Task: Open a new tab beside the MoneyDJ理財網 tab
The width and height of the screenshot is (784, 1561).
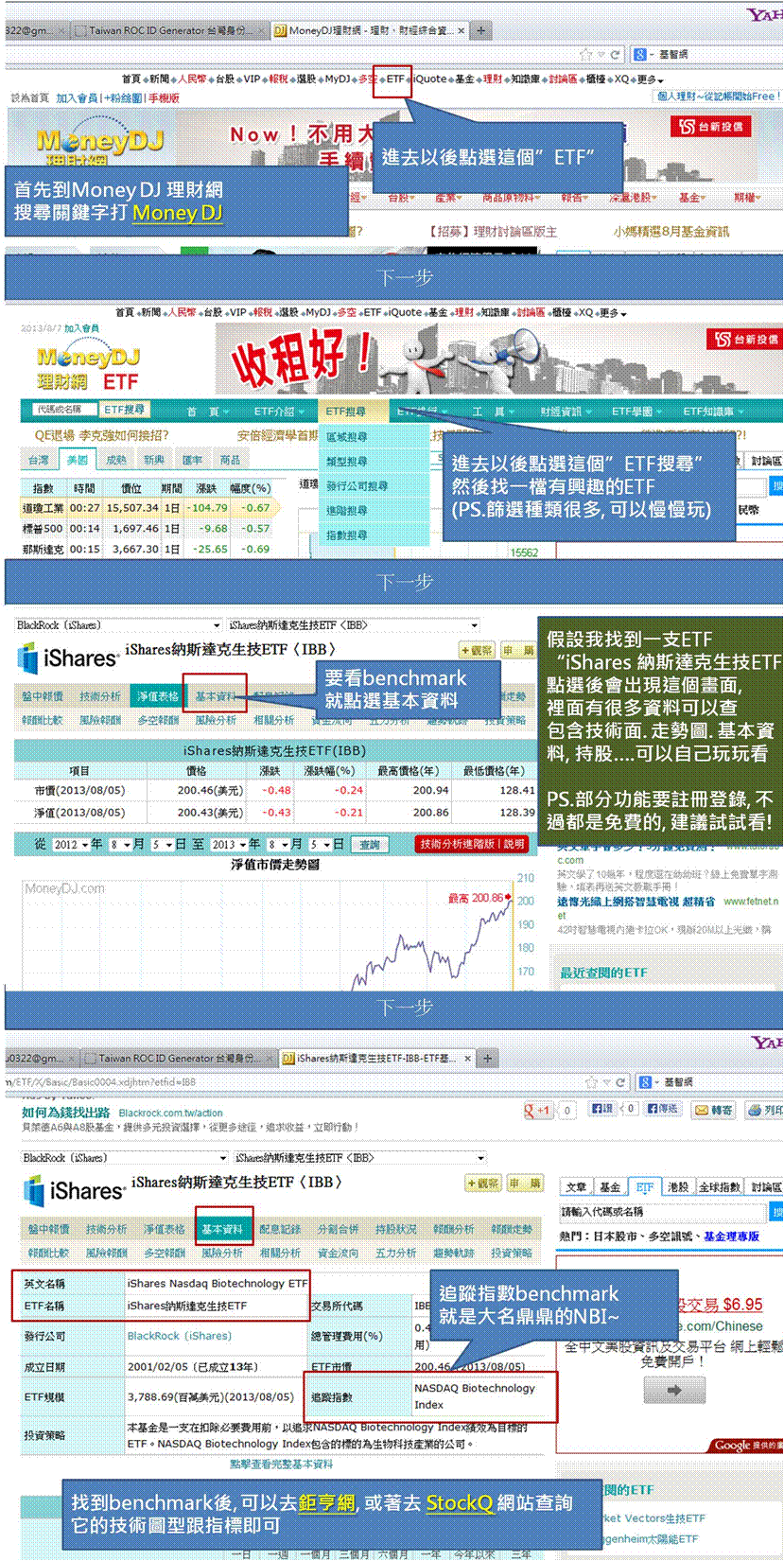Action: point(480,31)
